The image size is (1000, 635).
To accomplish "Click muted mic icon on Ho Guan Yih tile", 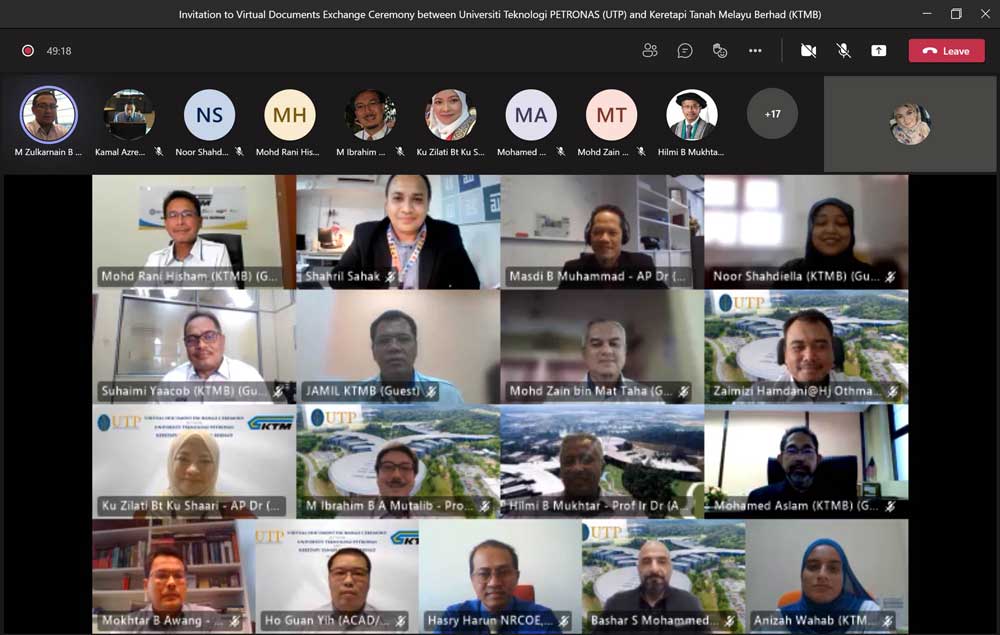I will (x=401, y=620).
